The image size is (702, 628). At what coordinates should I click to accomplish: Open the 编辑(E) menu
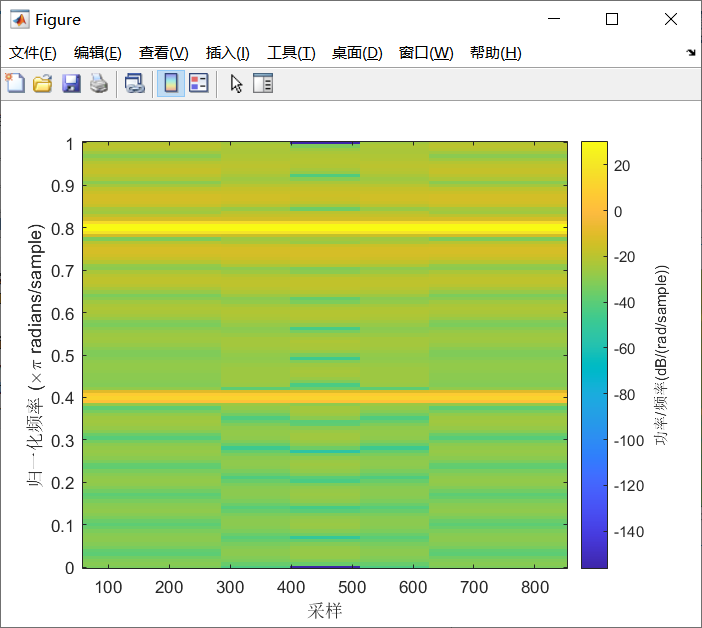tap(98, 53)
